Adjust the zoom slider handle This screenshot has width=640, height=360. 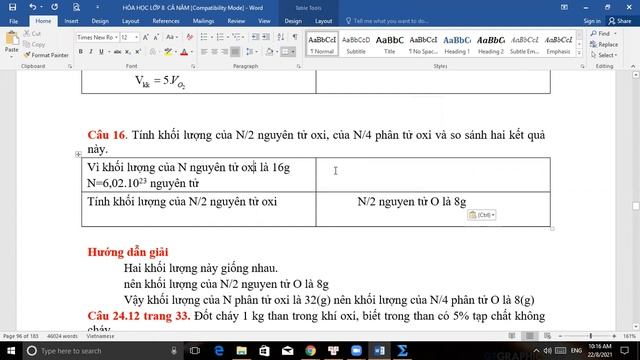(591, 336)
